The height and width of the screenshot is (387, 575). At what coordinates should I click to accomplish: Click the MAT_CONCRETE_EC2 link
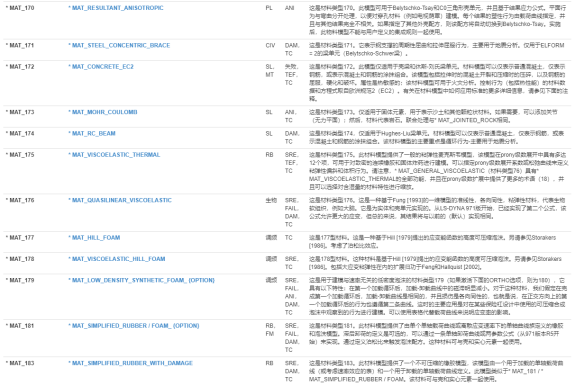[x=101, y=66]
